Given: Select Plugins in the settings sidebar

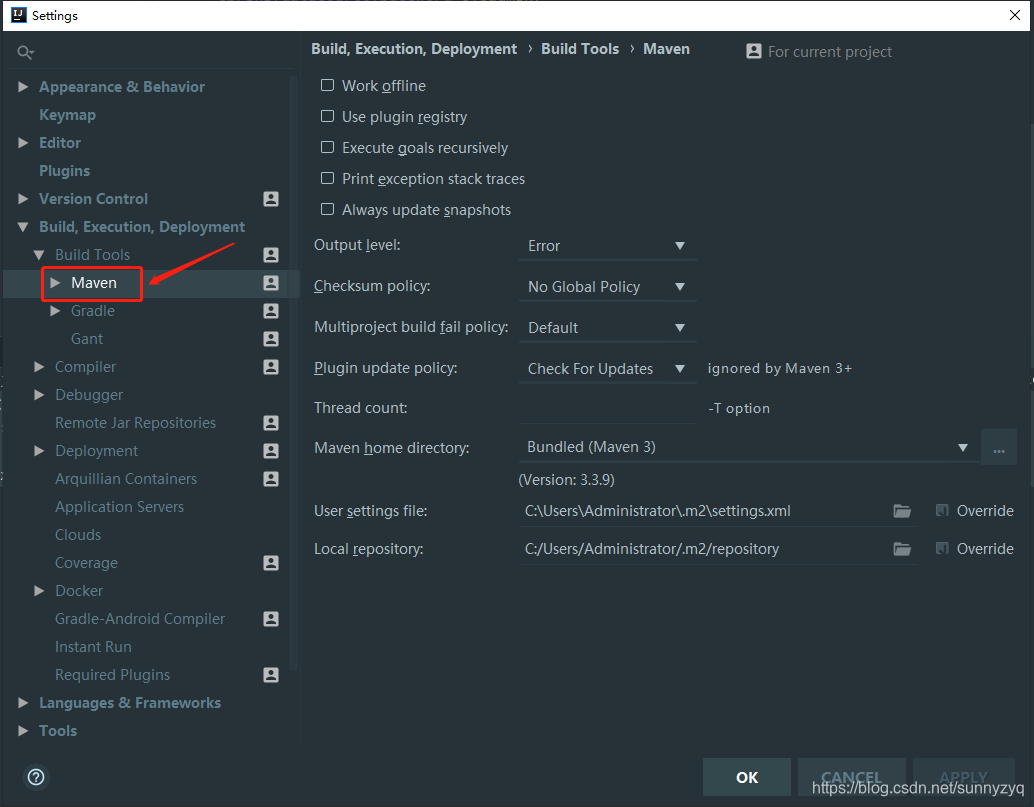Looking at the screenshot, I should click(64, 170).
